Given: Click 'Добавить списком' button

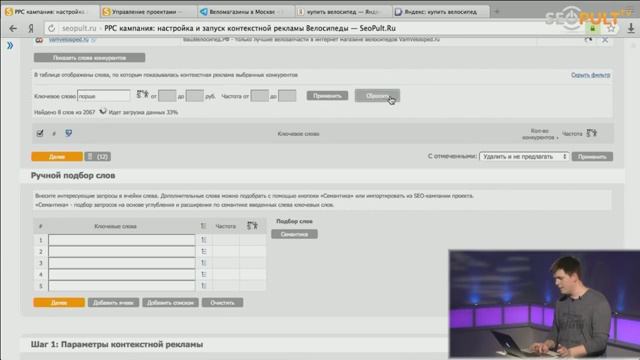Looking at the screenshot, I should click(170, 302).
